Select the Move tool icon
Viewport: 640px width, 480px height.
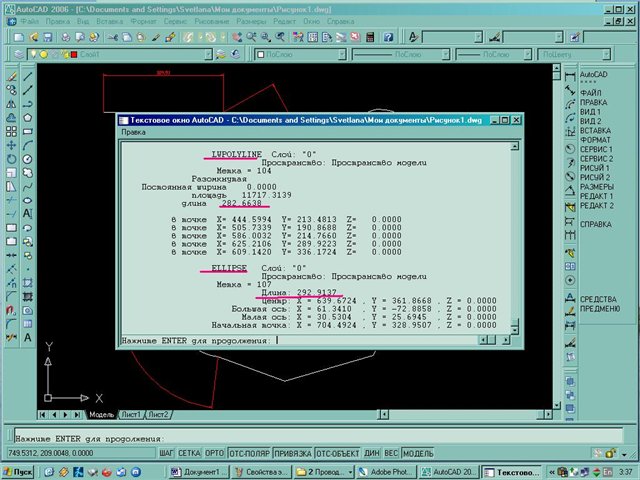[x=10, y=144]
